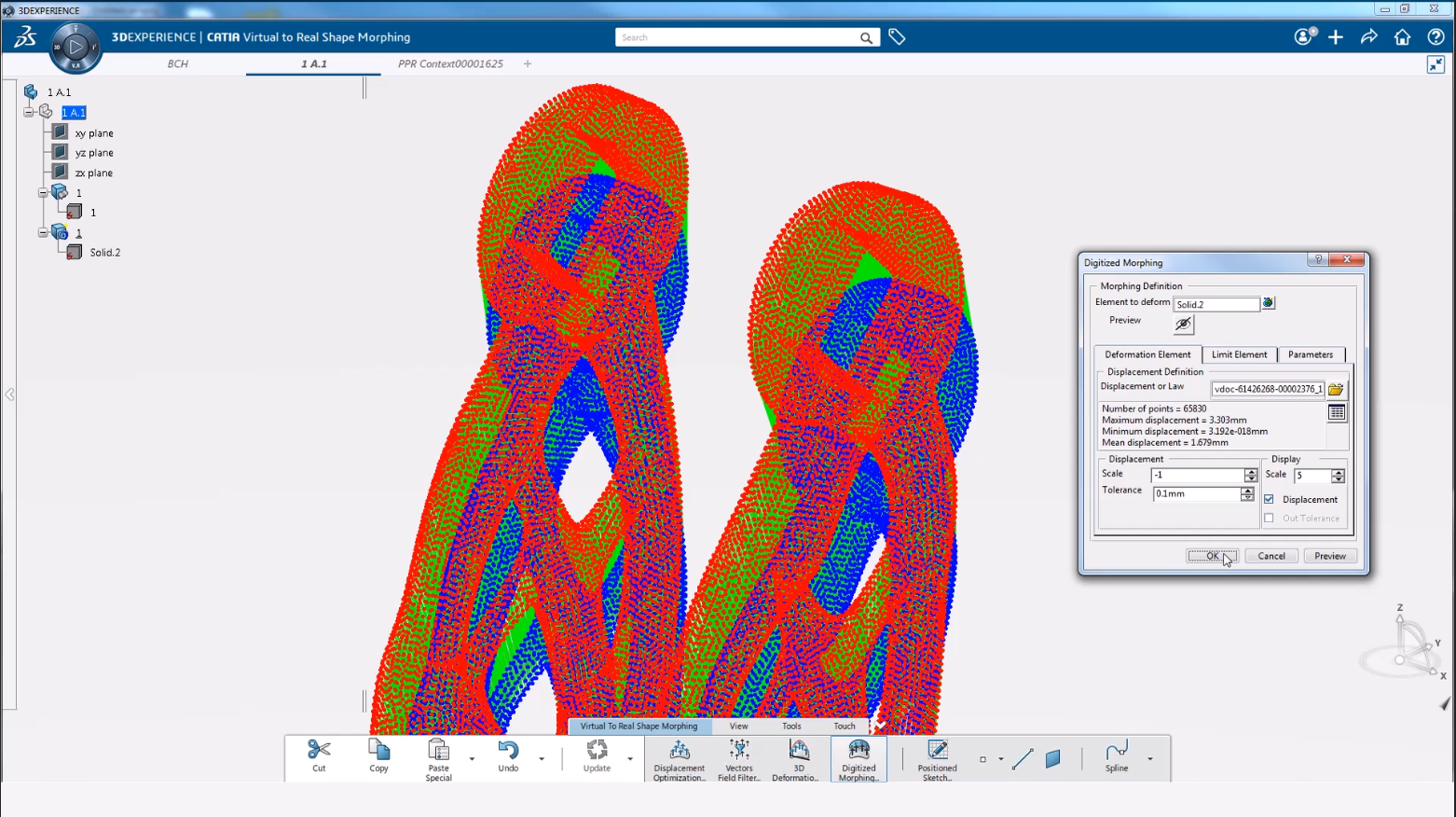Image resolution: width=1456 pixels, height=817 pixels.
Task: Browse for displacement file with folder icon
Action: click(x=1336, y=389)
